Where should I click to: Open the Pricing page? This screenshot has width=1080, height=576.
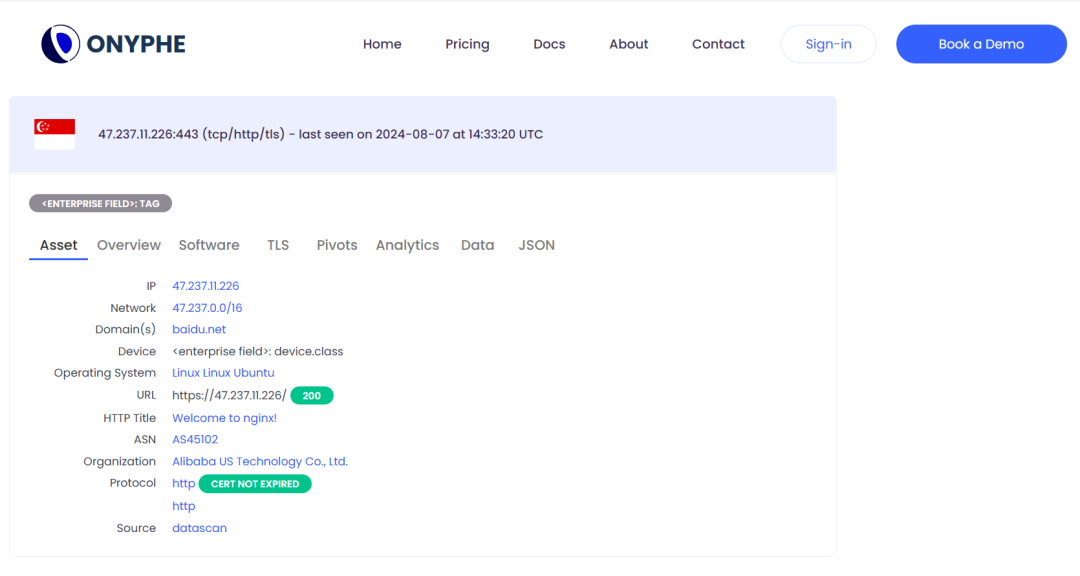(x=467, y=44)
